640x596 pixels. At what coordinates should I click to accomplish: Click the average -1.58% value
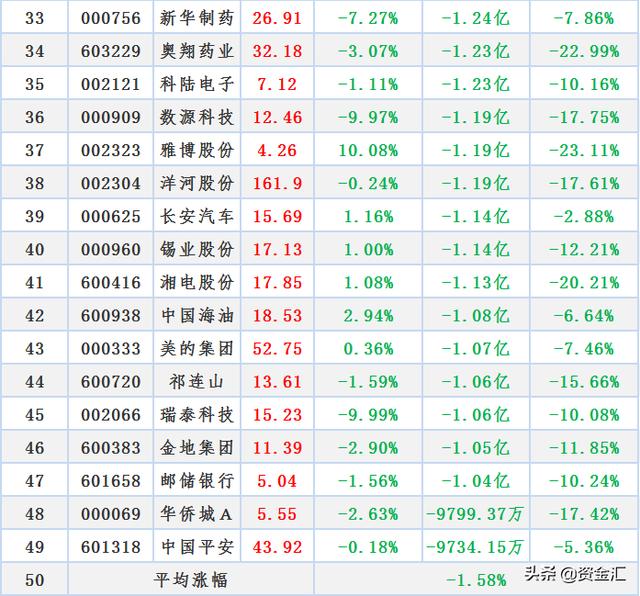[476, 580]
